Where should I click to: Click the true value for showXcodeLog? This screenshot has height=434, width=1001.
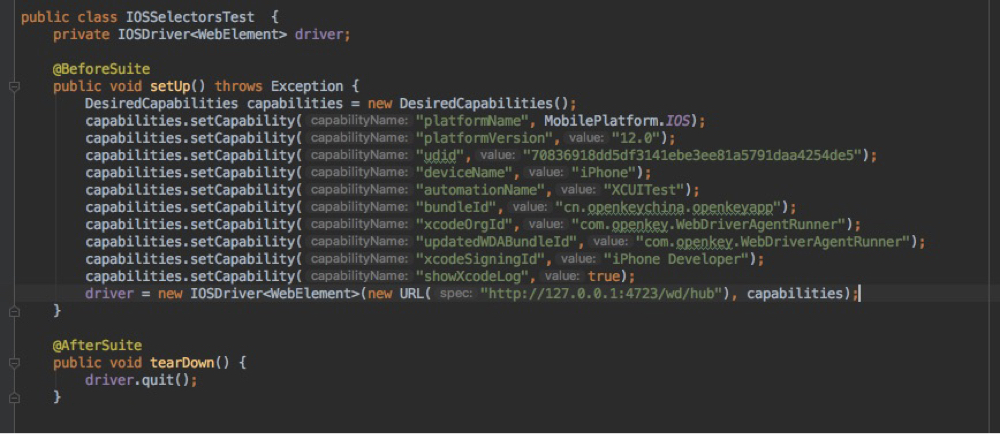pyautogui.click(x=603, y=276)
